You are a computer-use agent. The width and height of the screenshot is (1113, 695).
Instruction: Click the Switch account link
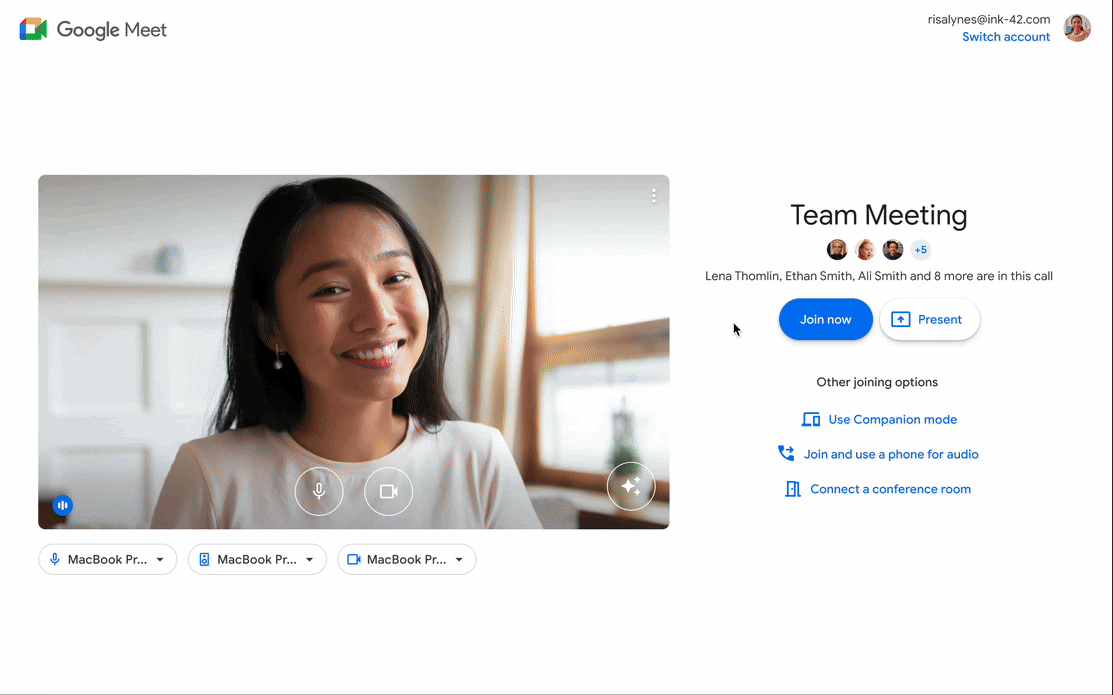tap(1006, 37)
